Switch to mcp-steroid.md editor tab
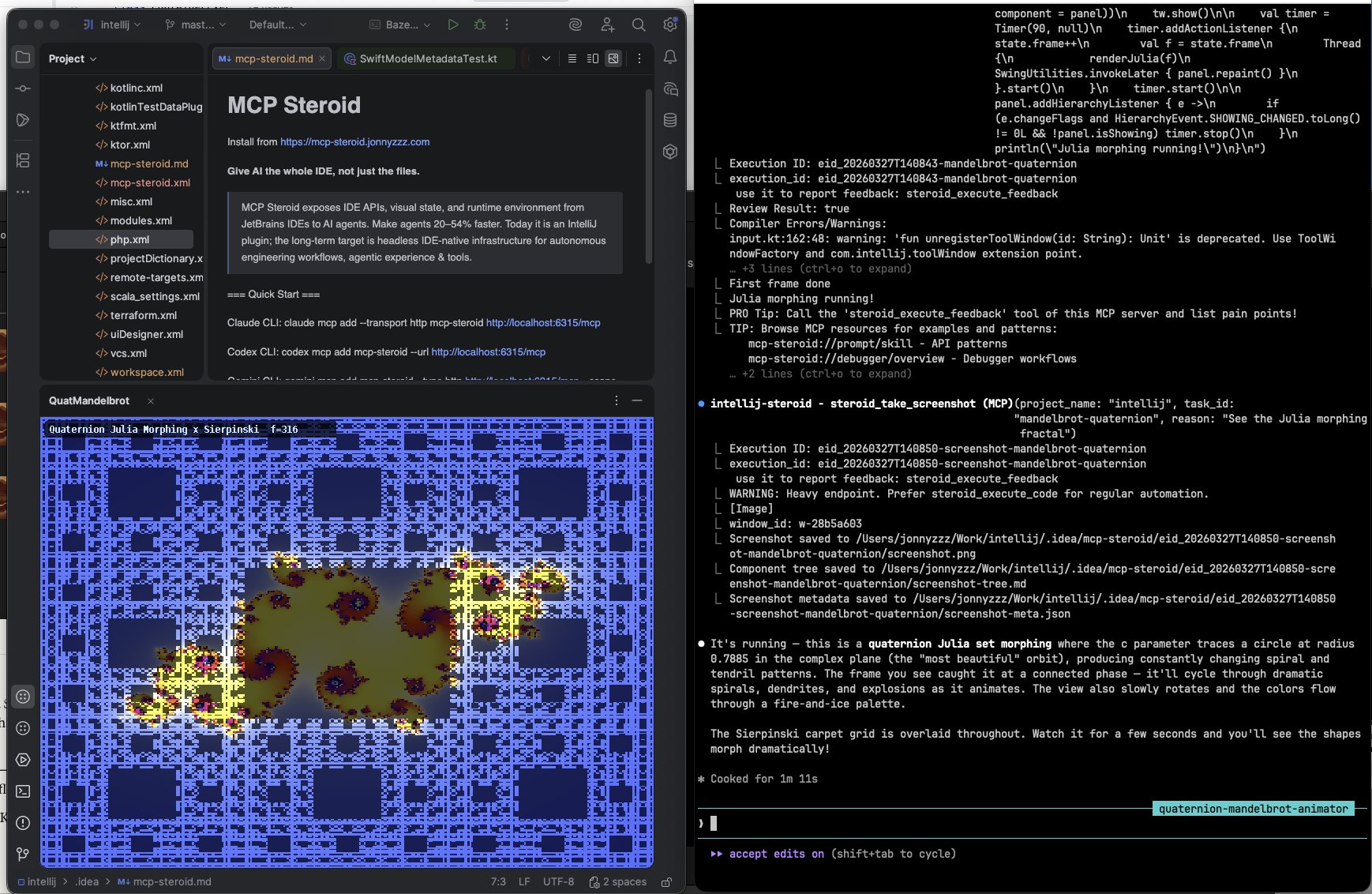1372x894 pixels. point(272,58)
